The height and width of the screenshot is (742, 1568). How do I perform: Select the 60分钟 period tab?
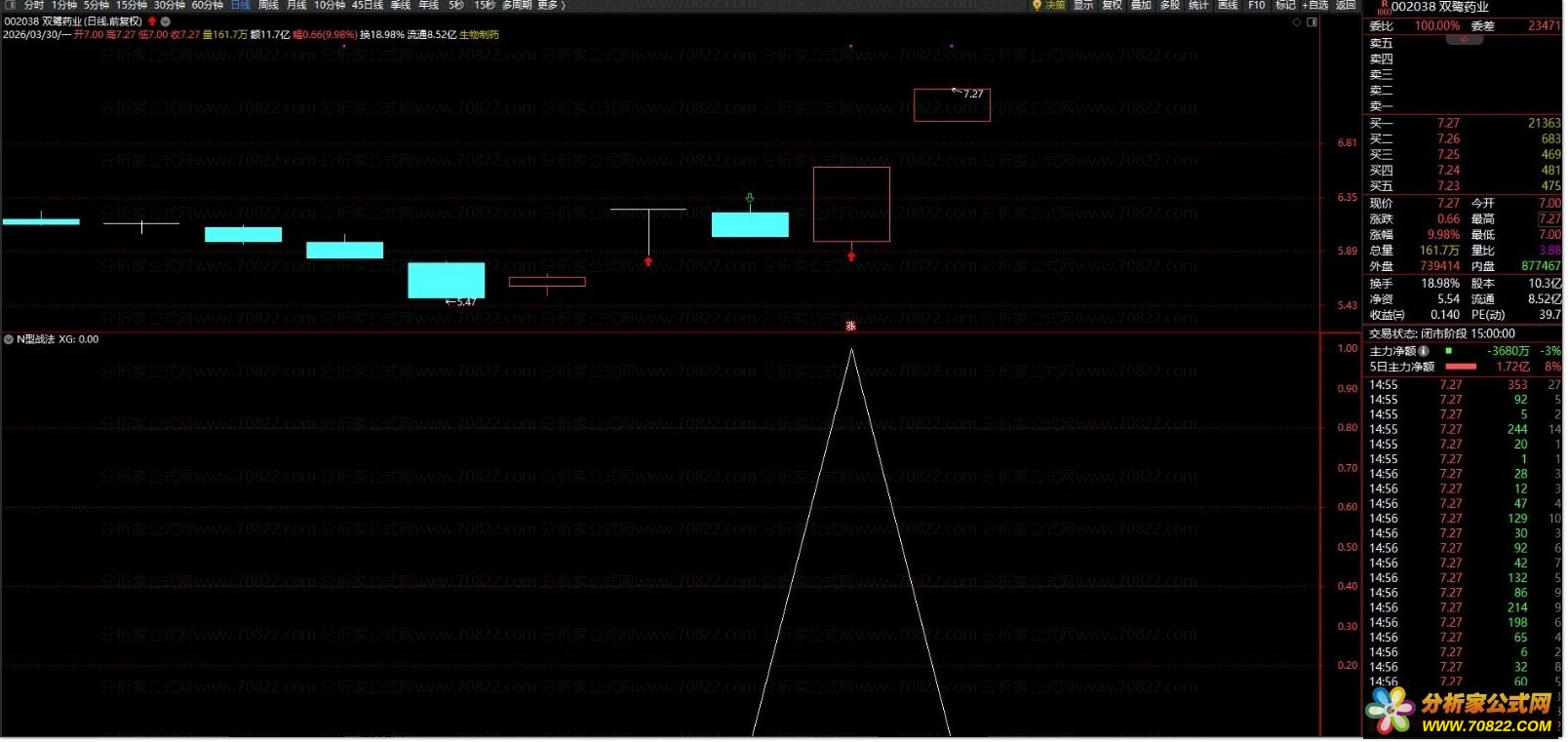pyautogui.click(x=208, y=6)
